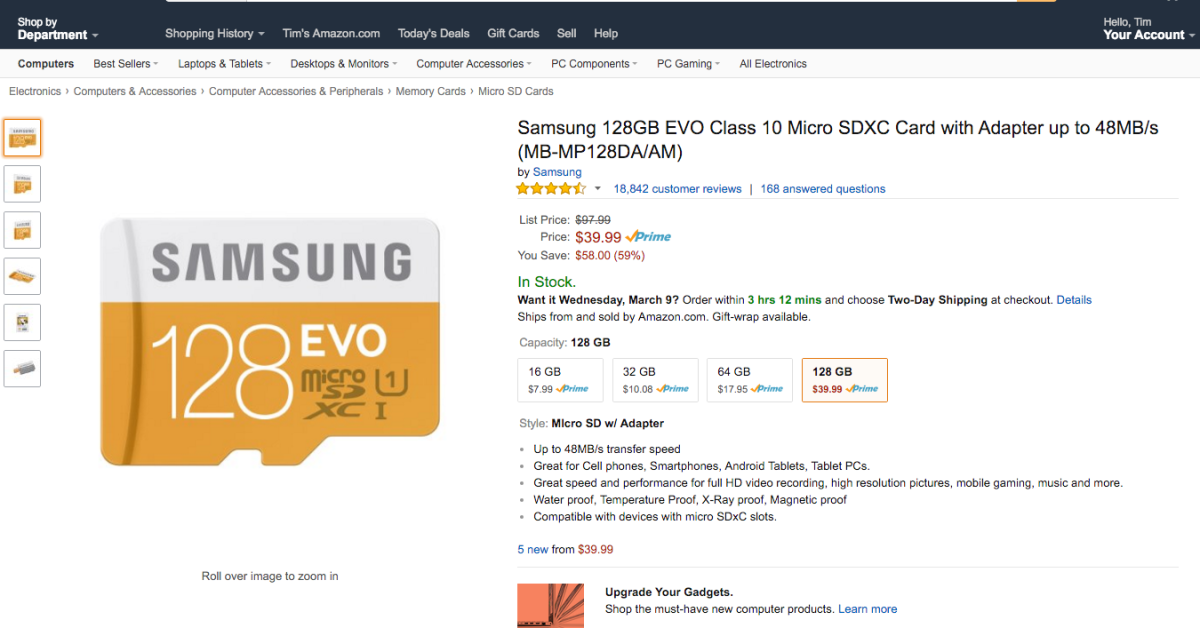Open the sixth thumbnail showing the SD adapter

22,368
